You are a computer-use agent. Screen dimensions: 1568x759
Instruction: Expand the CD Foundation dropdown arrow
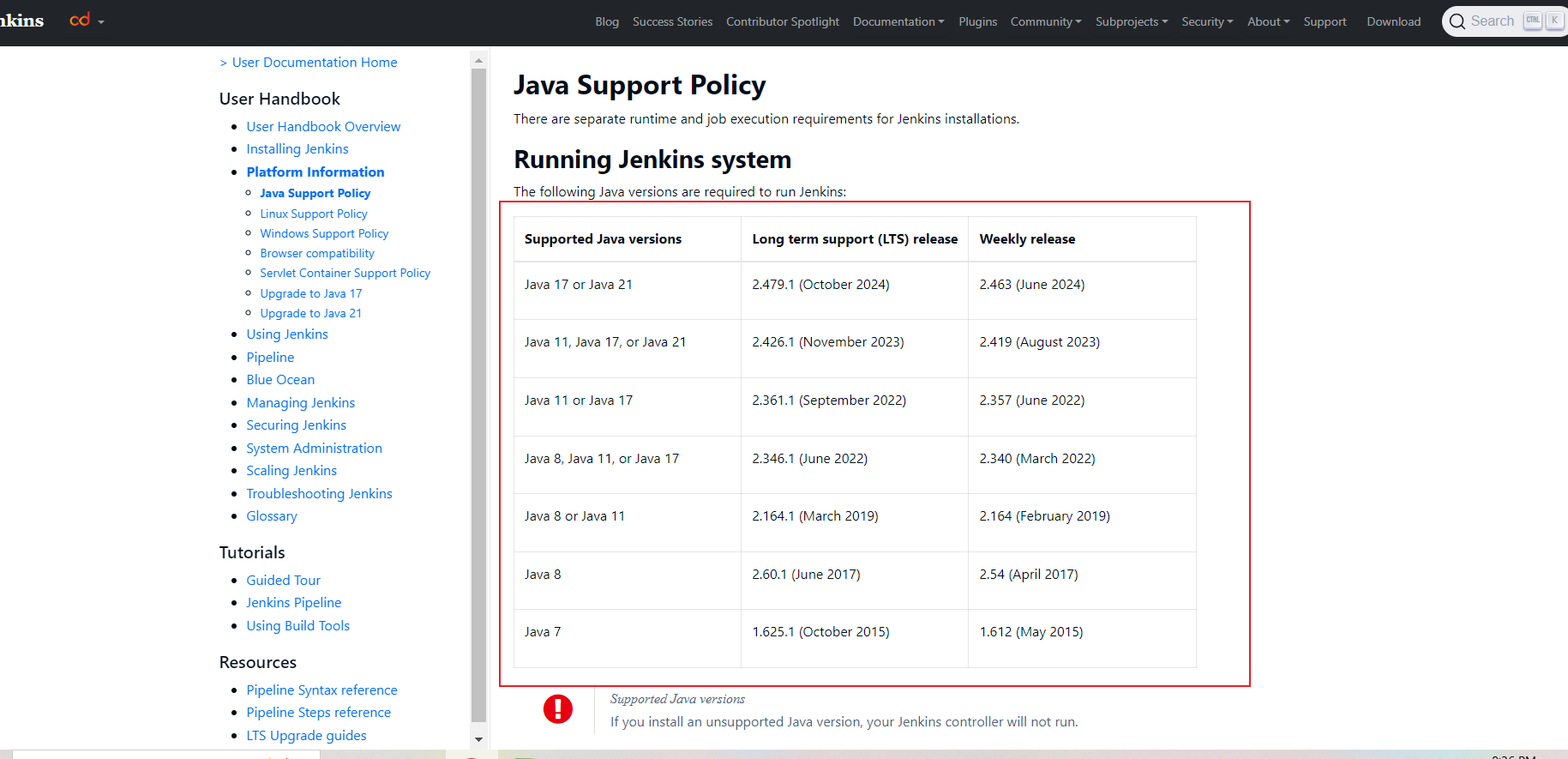(x=101, y=22)
